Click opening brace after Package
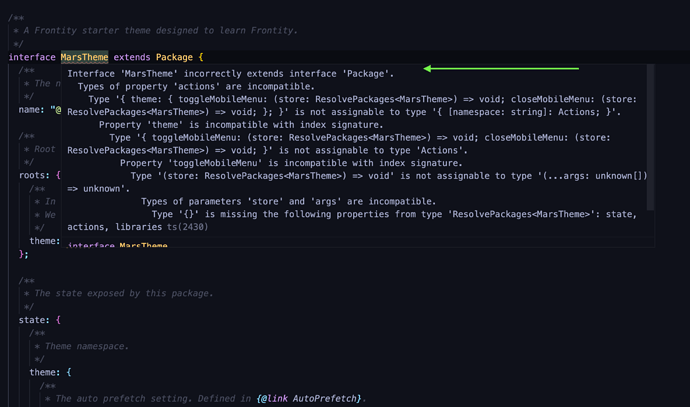 [x=201, y=57]
